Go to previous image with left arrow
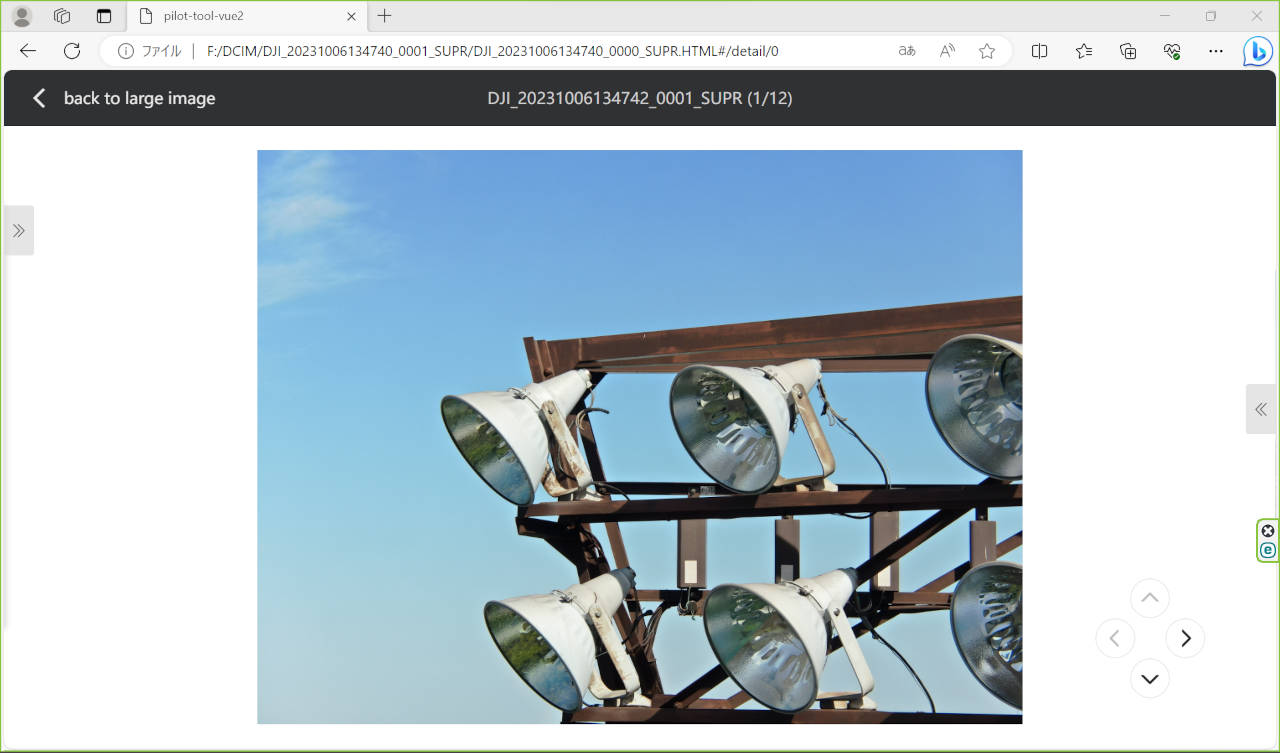Image resolution: width=1280 pixels, height=753 pixels. 1115,638
